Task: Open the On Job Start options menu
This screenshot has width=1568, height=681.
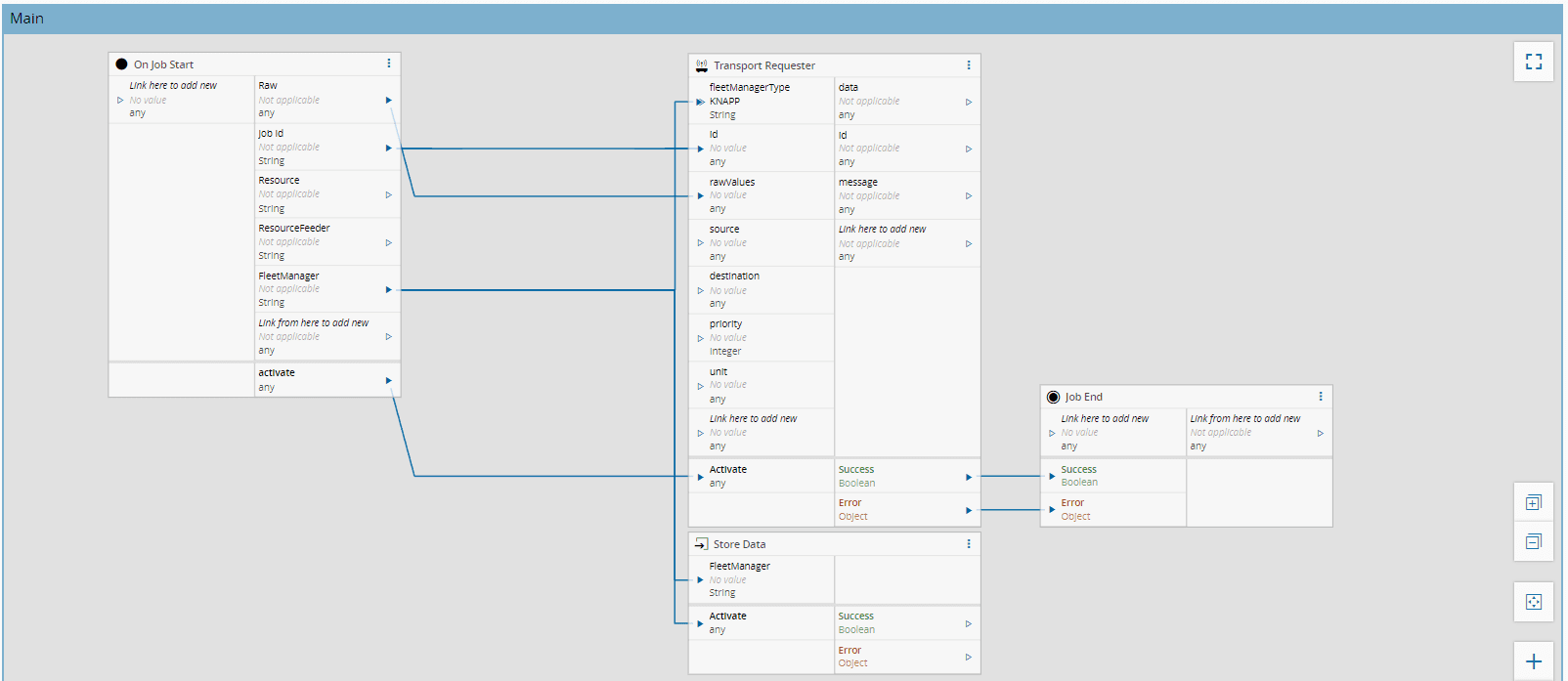Action: 389,64
